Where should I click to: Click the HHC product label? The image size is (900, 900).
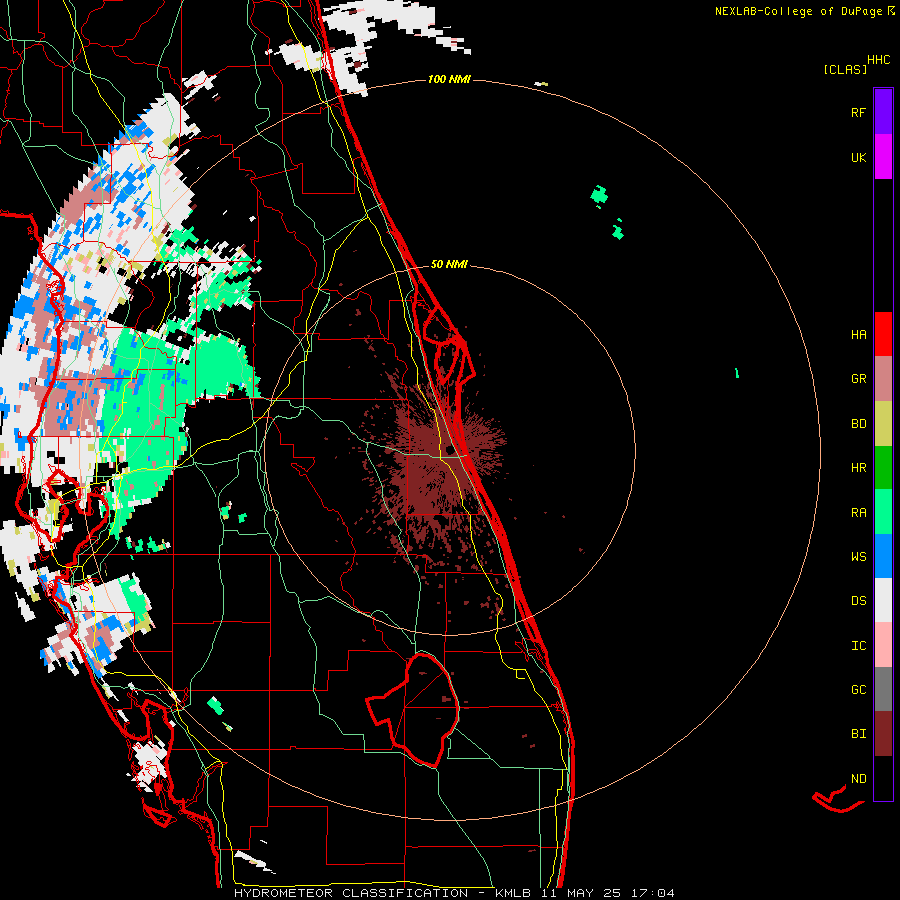click(879, 60)
